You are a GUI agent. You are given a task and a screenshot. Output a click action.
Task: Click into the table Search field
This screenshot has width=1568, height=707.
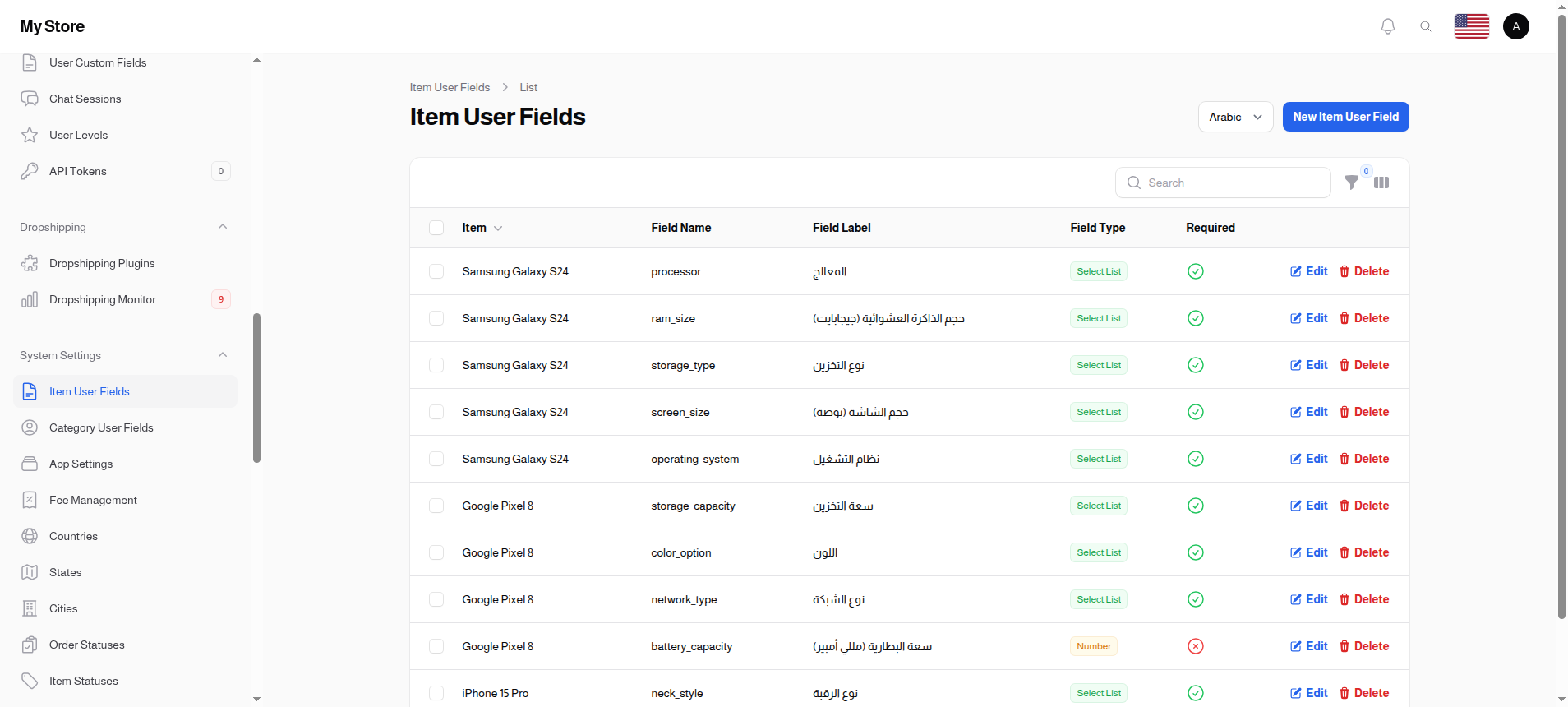coord(1223,183)
